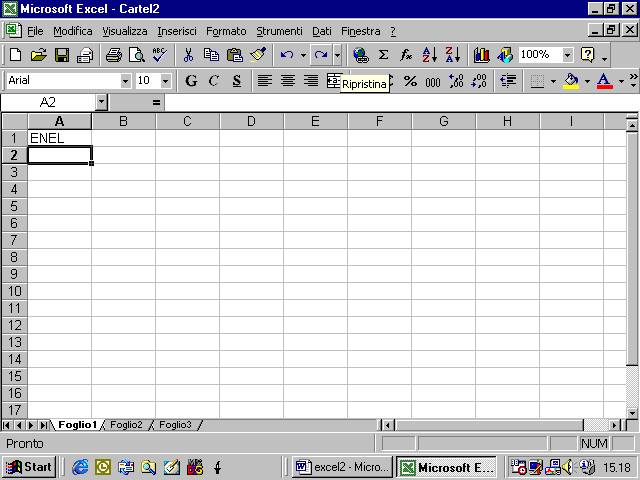Insert hyperlink with the globe icon
The height and width of the screenshot is (480, 640).
point(361,54)
